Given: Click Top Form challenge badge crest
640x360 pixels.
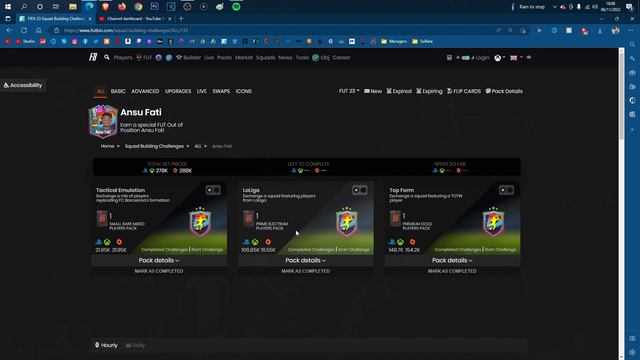Looking at the screenshot, I should point(493,222).
